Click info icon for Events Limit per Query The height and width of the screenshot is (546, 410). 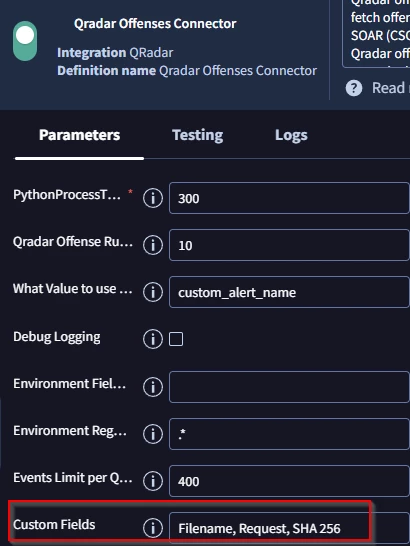point(153,481)
